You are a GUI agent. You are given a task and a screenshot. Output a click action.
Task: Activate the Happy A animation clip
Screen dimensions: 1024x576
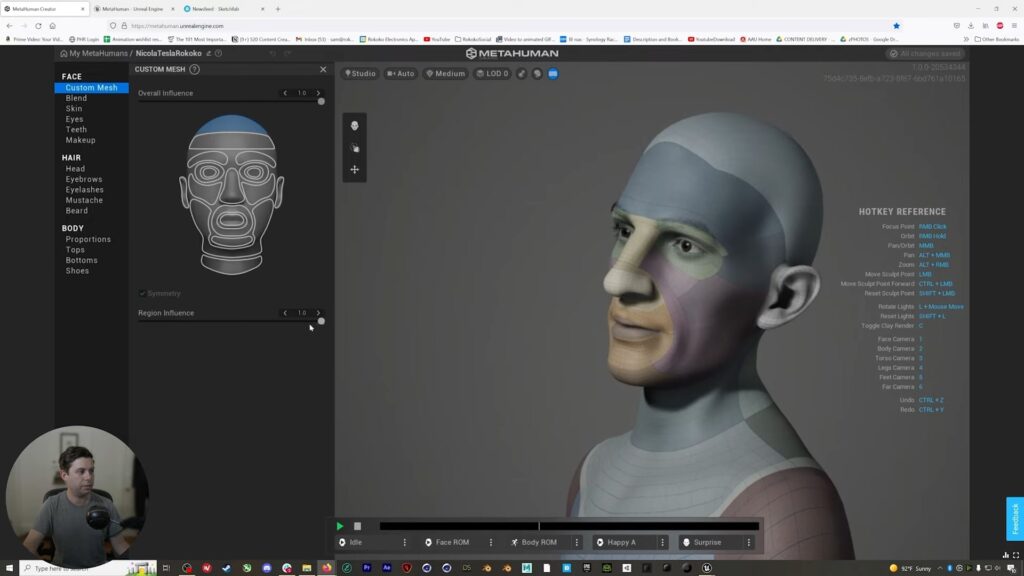click(621, 542)
